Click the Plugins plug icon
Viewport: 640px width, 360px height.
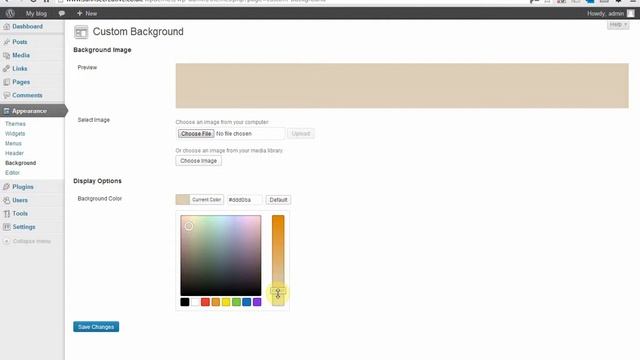(7, 187)
